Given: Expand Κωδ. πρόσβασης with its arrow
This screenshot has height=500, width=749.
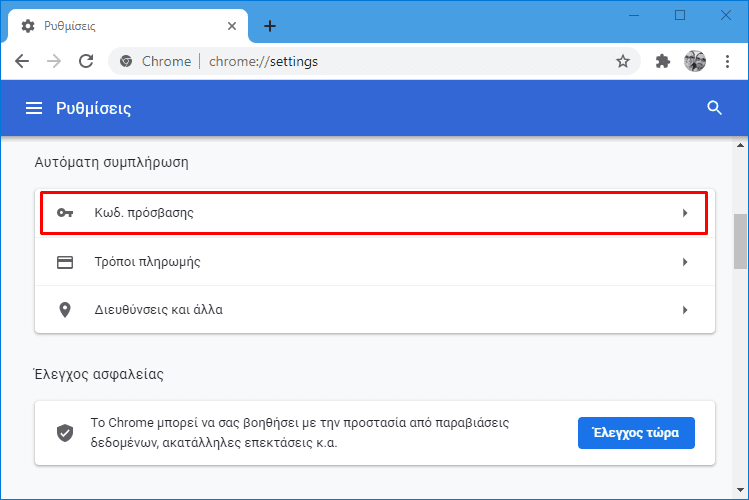Looking at the screenshot, I should pyautogui.click(x=685, y=213).
